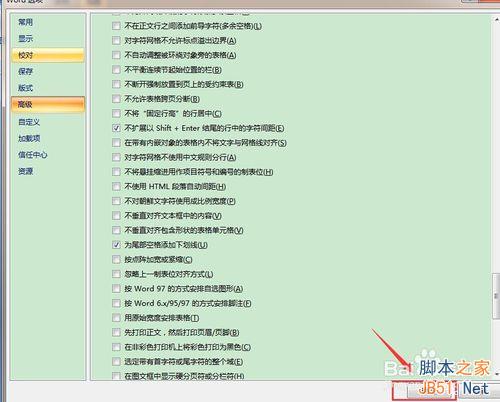Check 不对朝鲜文字符使用成比例宽度
This screenshot has height=402, width=500.
[116, 201]
